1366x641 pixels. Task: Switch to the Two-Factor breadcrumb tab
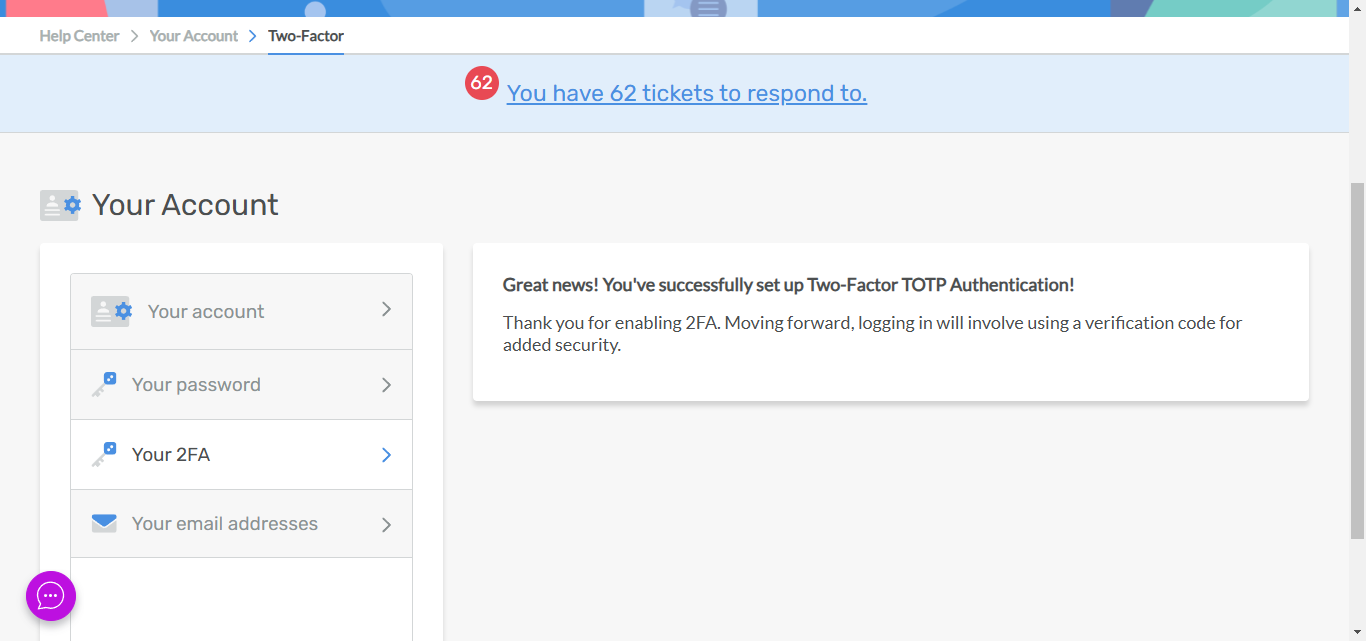pyautogui.click(x=306, y=36)
